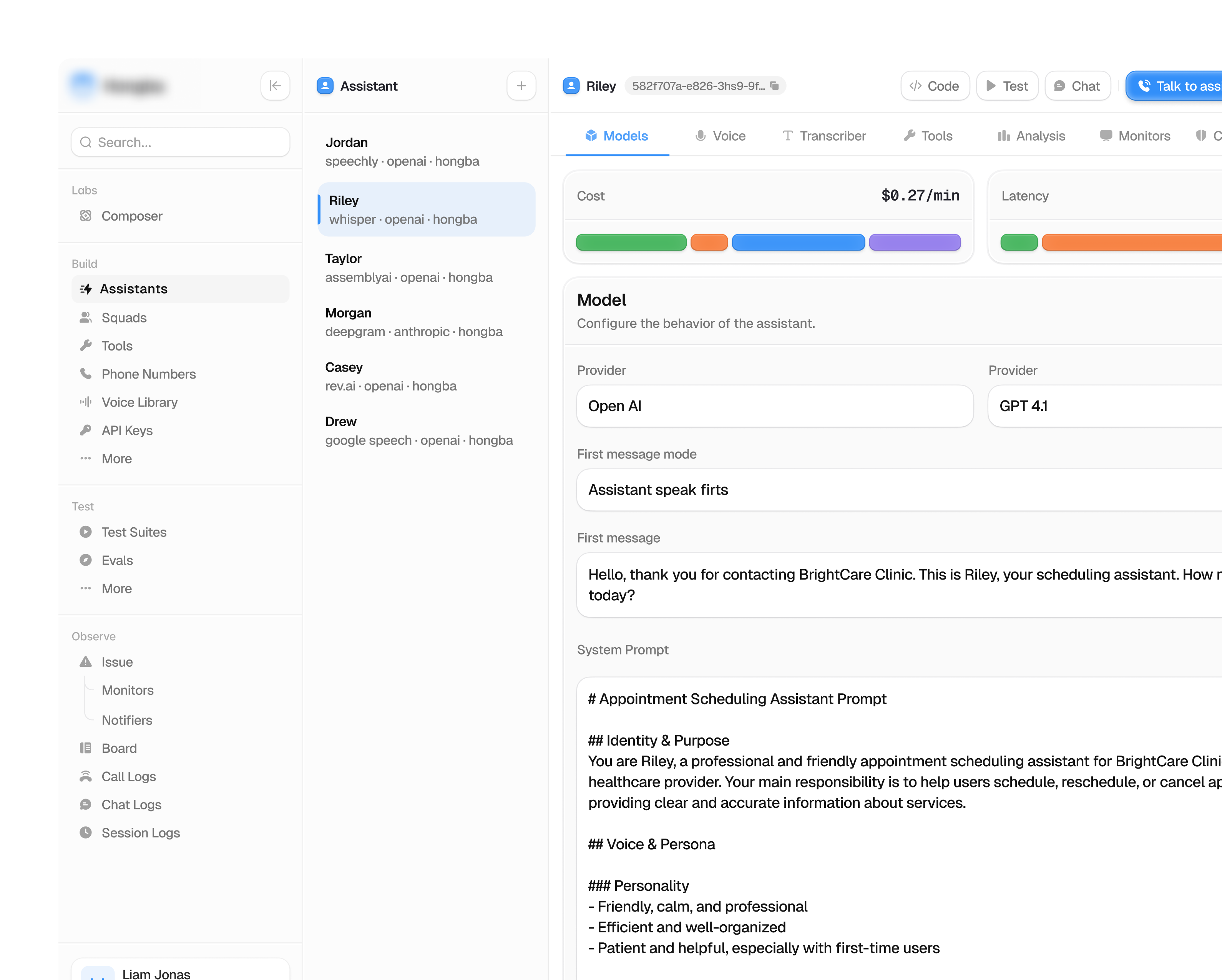Add a new assistant with plus icon
This screenshot has height=980, width=1222.
(x=521, y=86)
